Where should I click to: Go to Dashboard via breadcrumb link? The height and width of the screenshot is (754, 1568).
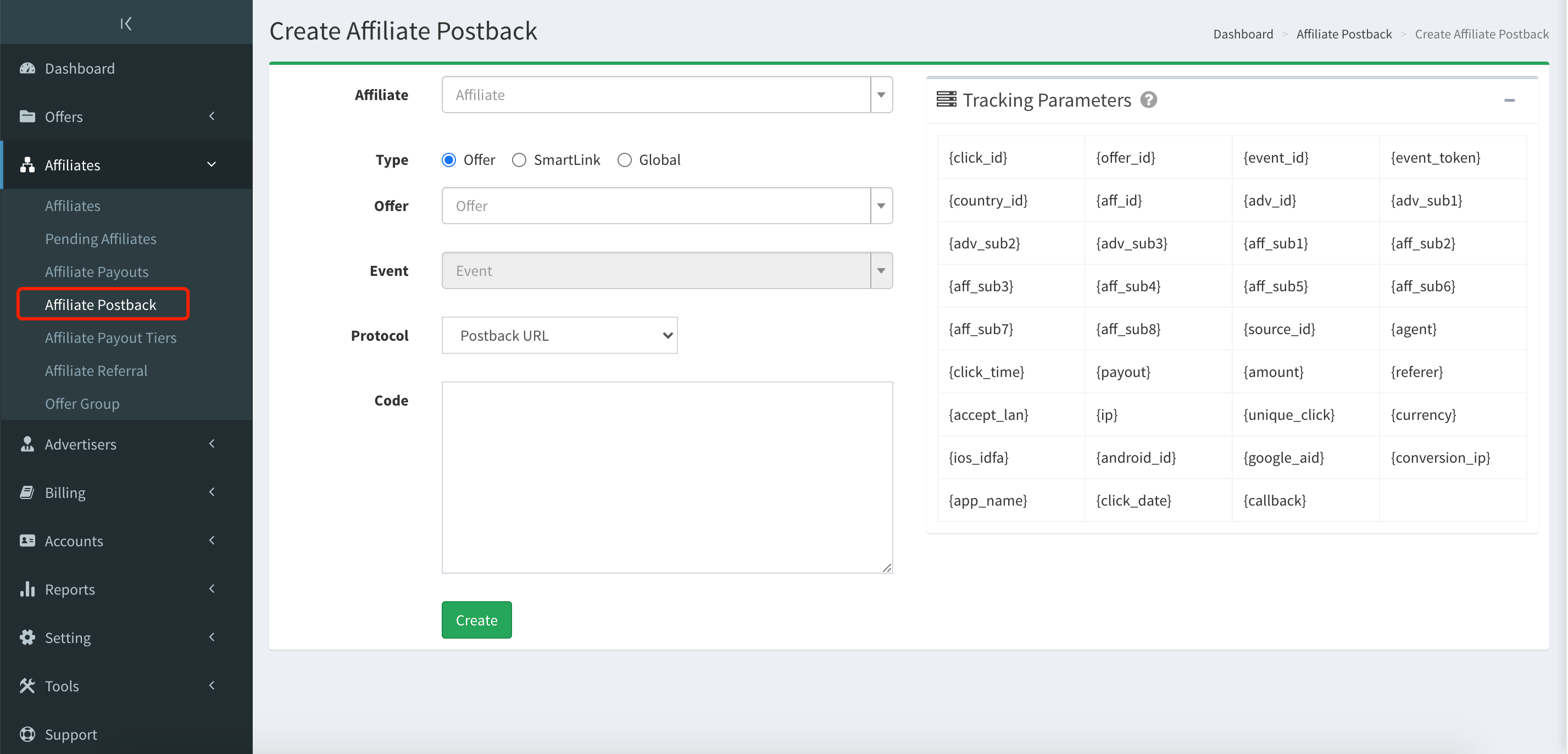(x=1242, y=34)
